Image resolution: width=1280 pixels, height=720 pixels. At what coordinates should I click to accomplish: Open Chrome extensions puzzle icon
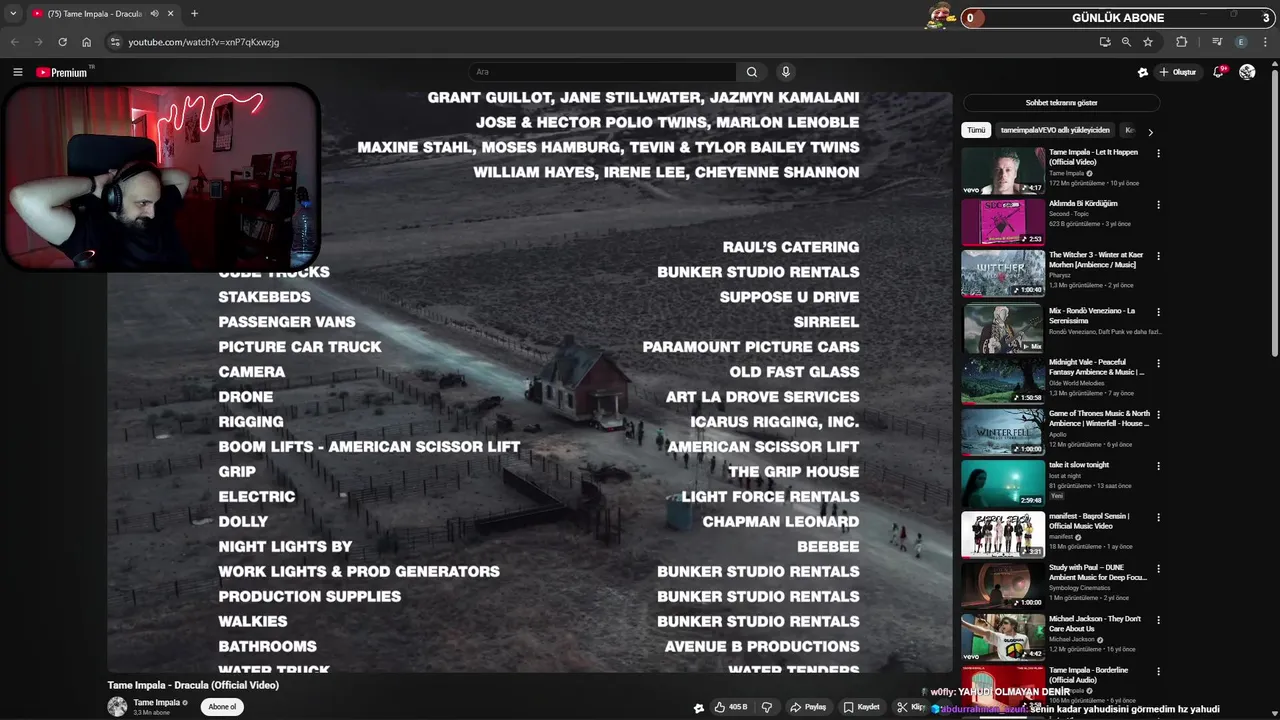pos(1181,42)
